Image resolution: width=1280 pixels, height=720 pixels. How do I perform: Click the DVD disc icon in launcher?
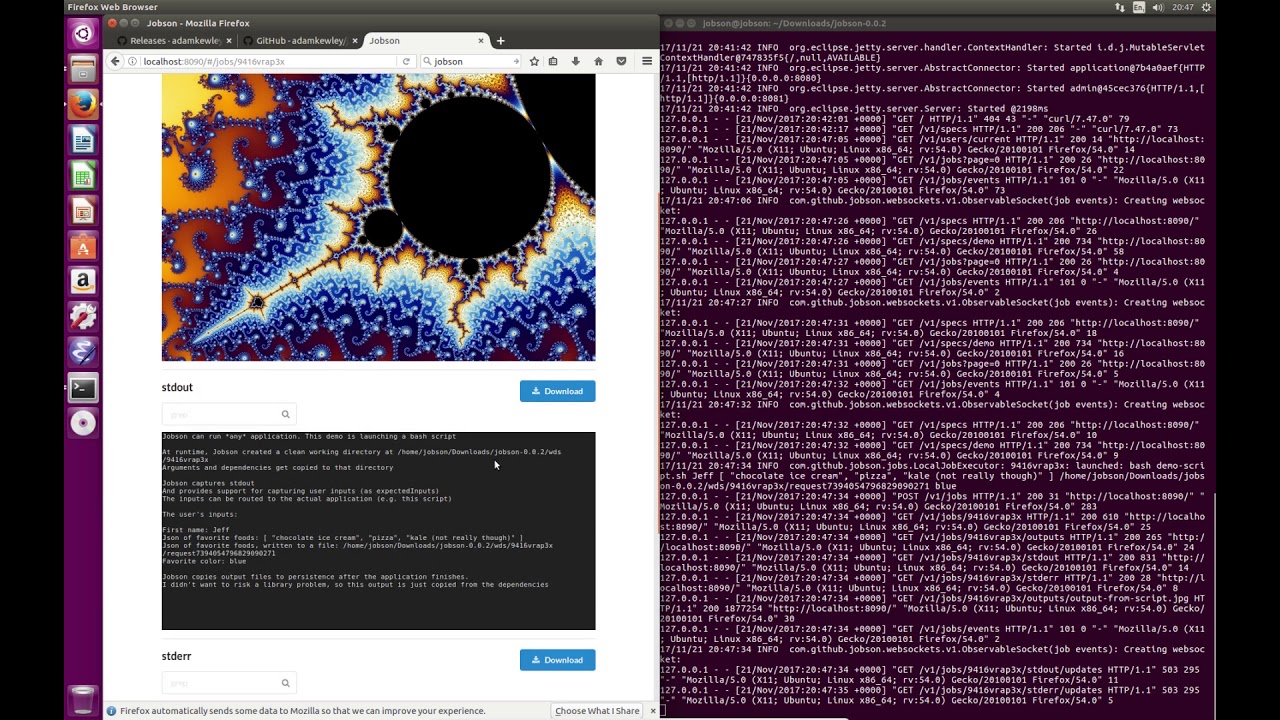point(83,423)
